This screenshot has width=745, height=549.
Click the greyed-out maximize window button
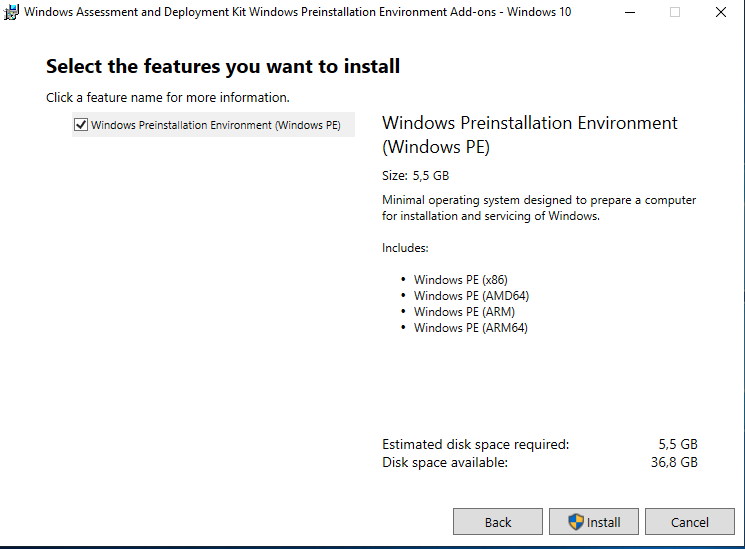pos(675,13)
